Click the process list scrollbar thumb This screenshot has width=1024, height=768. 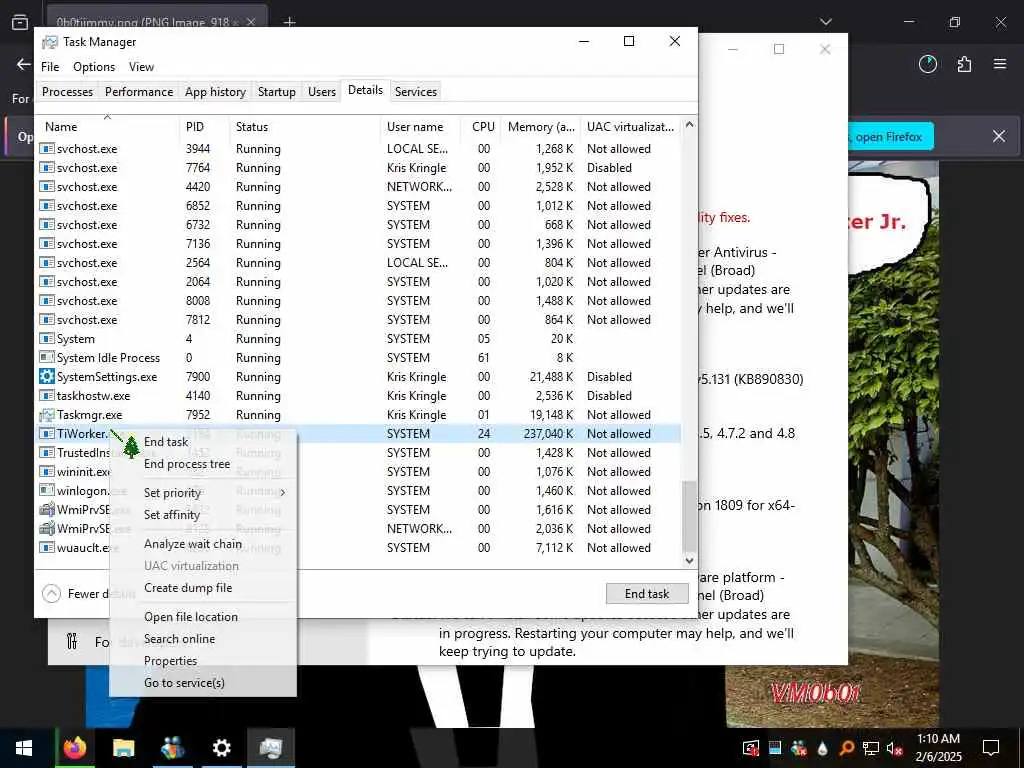pos(689,515)
